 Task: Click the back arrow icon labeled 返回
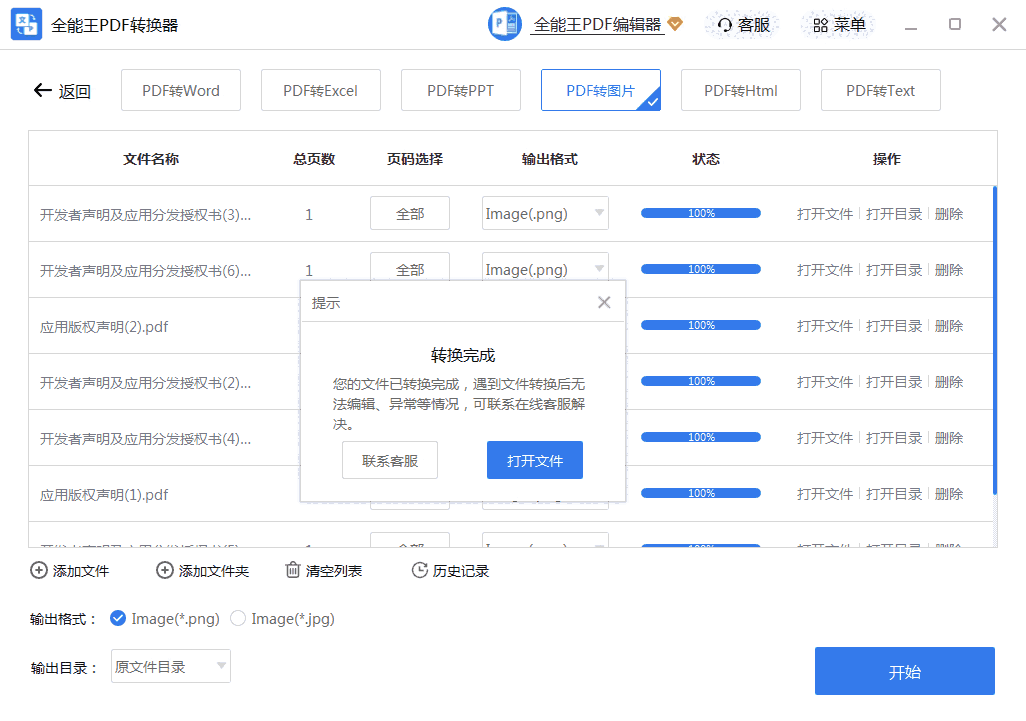(42, 91)
